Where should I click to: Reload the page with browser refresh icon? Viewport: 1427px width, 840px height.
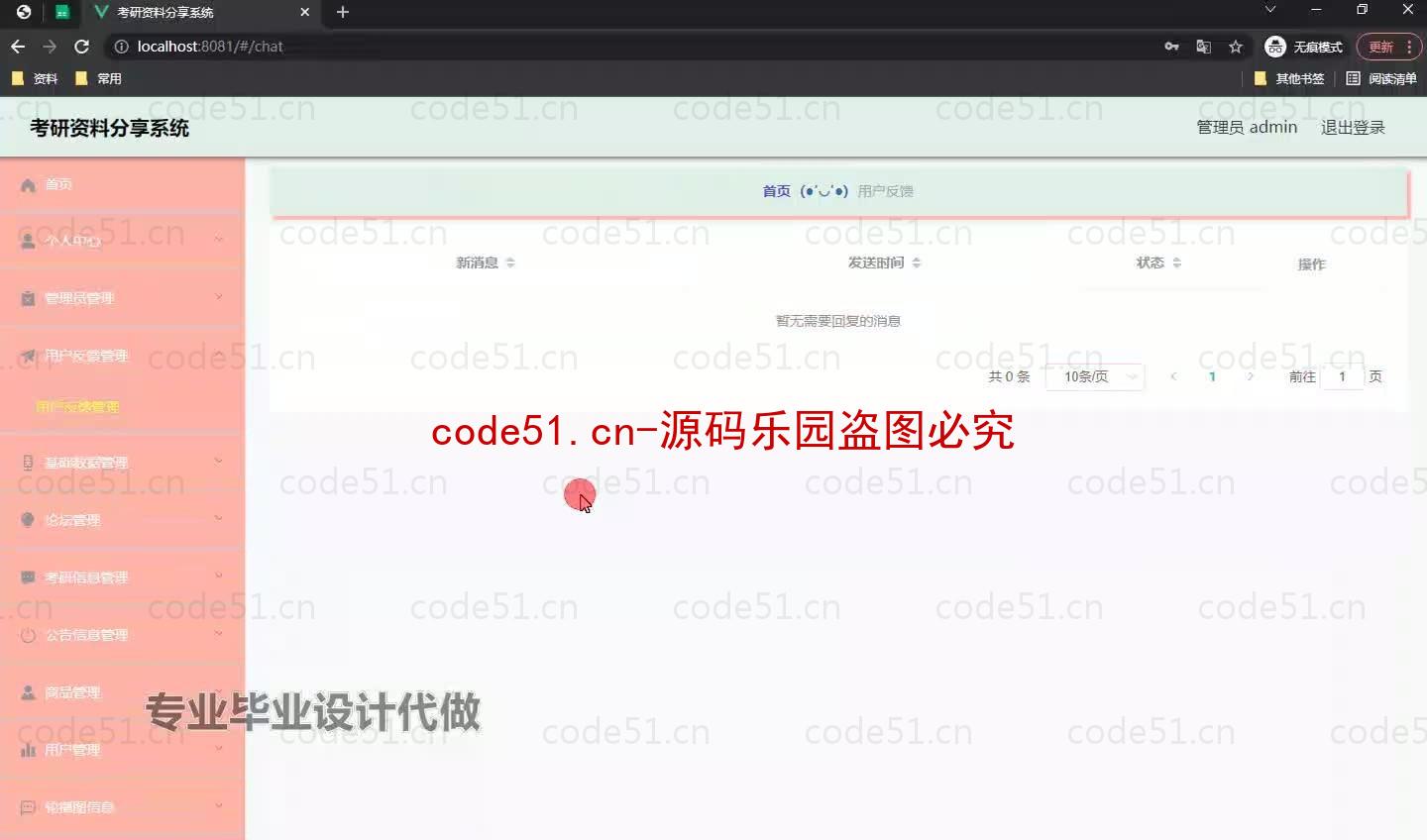click(82, 47)
